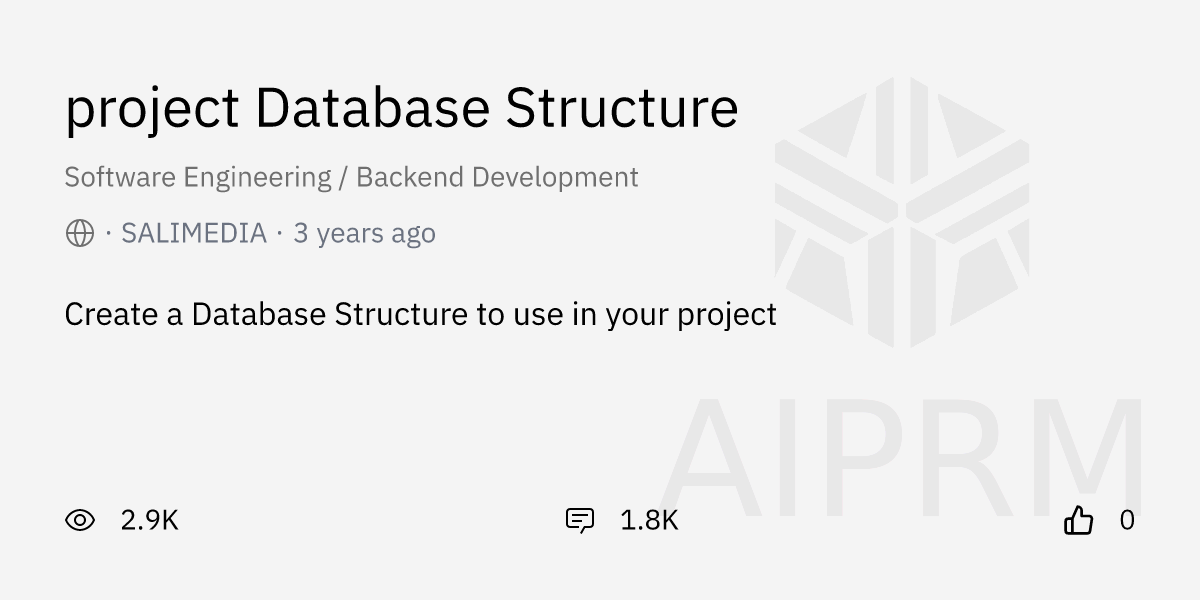Click the globe public visibility icon

80,234
